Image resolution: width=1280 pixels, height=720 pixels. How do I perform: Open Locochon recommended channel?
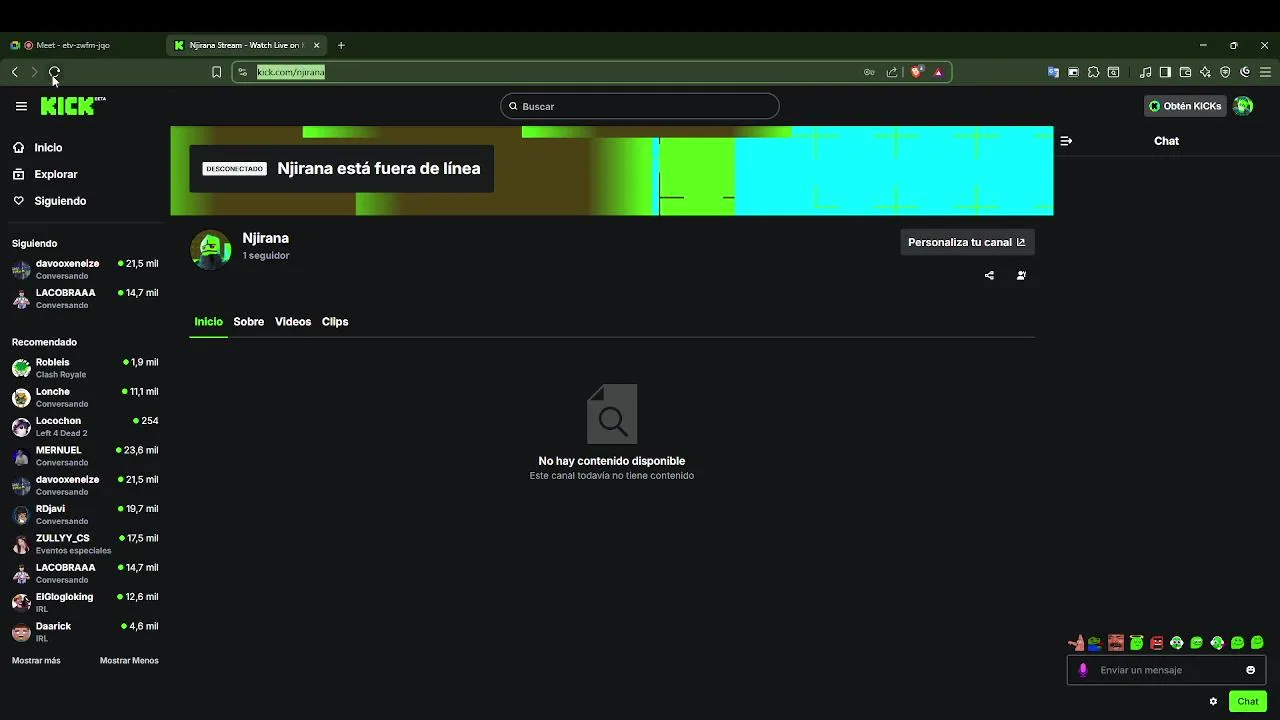pos(85,426)
